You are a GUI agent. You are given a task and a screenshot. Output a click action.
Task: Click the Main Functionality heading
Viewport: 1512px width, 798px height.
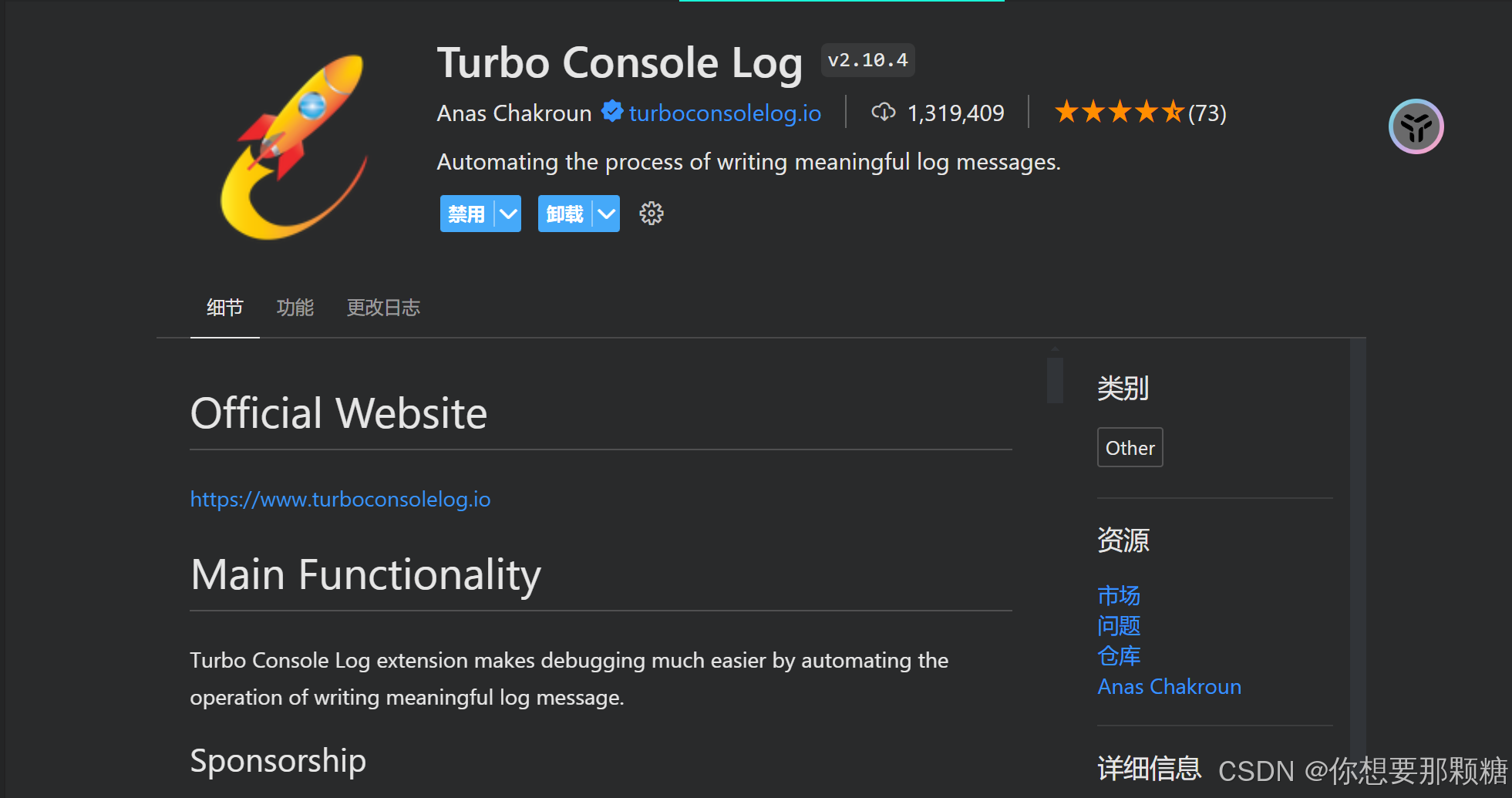click(365, 575)
